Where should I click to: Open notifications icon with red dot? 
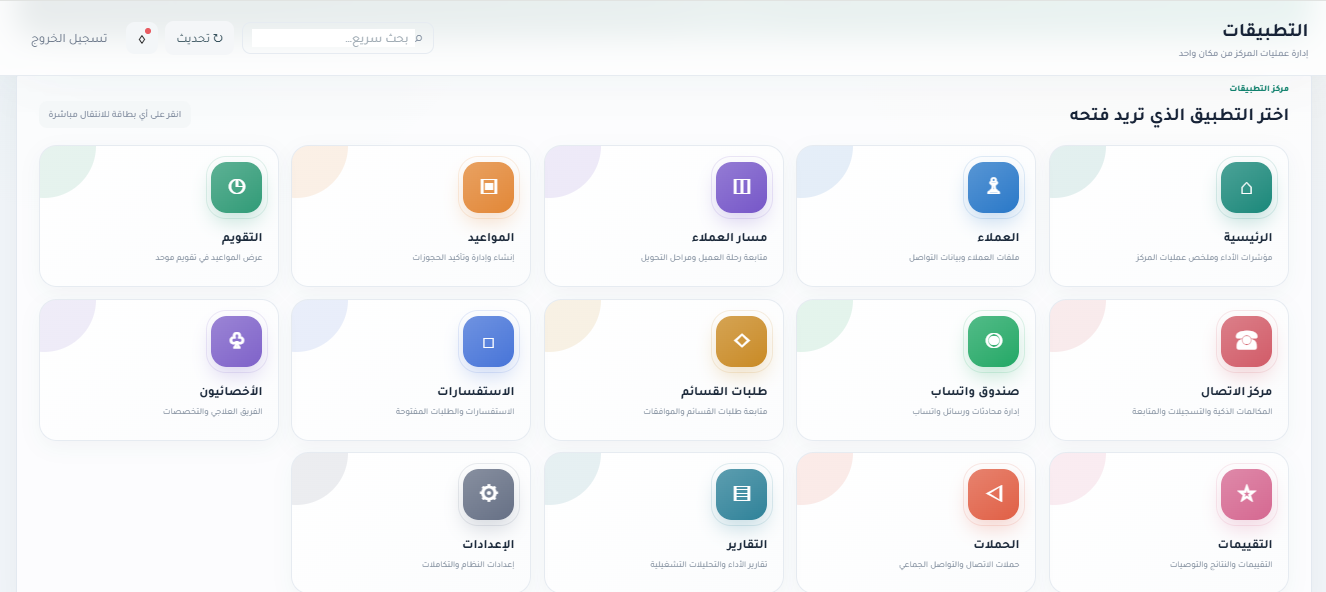[141, 38]
